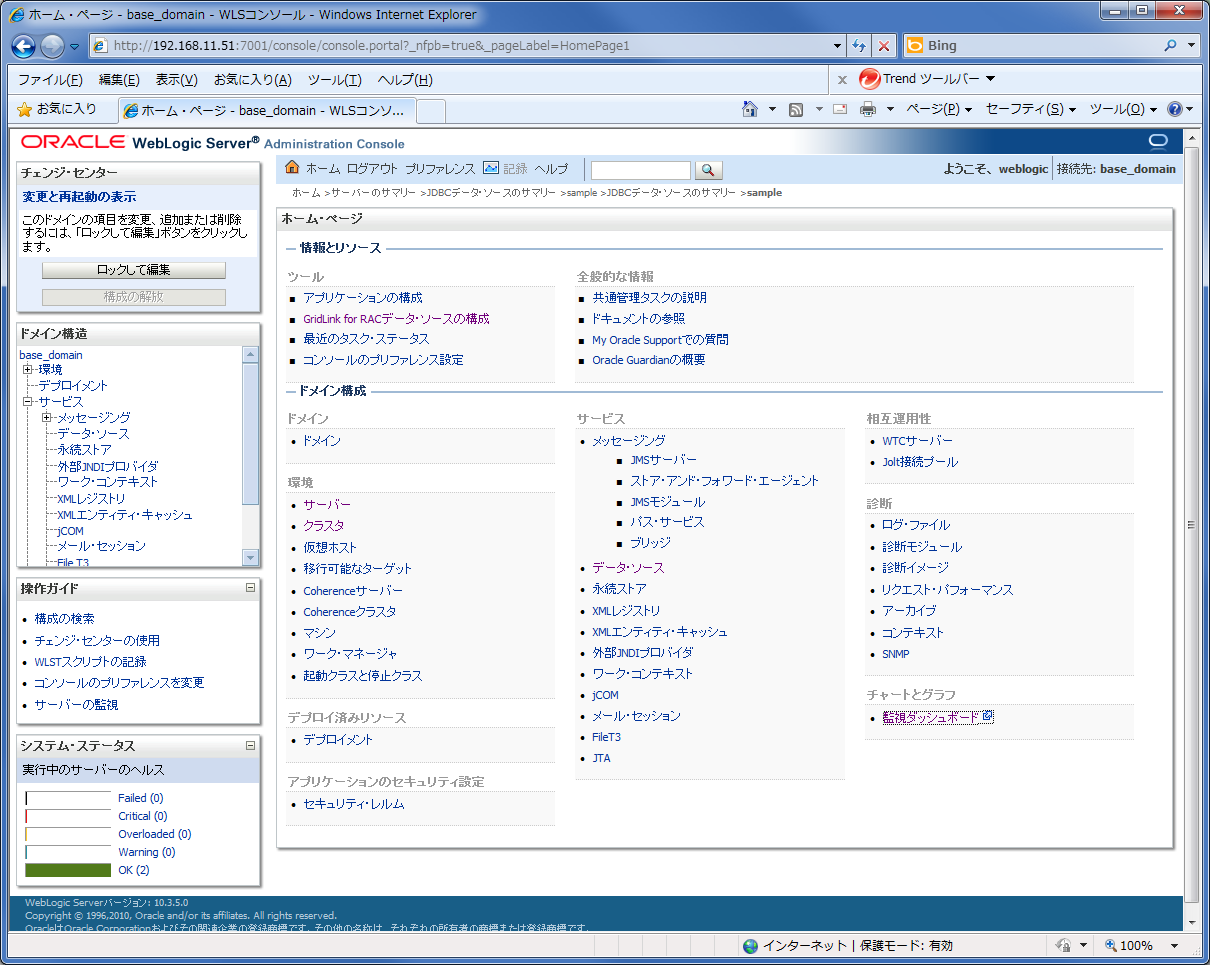Close the Trend toolbar with the x
The height and width of the screenshot is (965, 1210).
(x=842, y=79)
